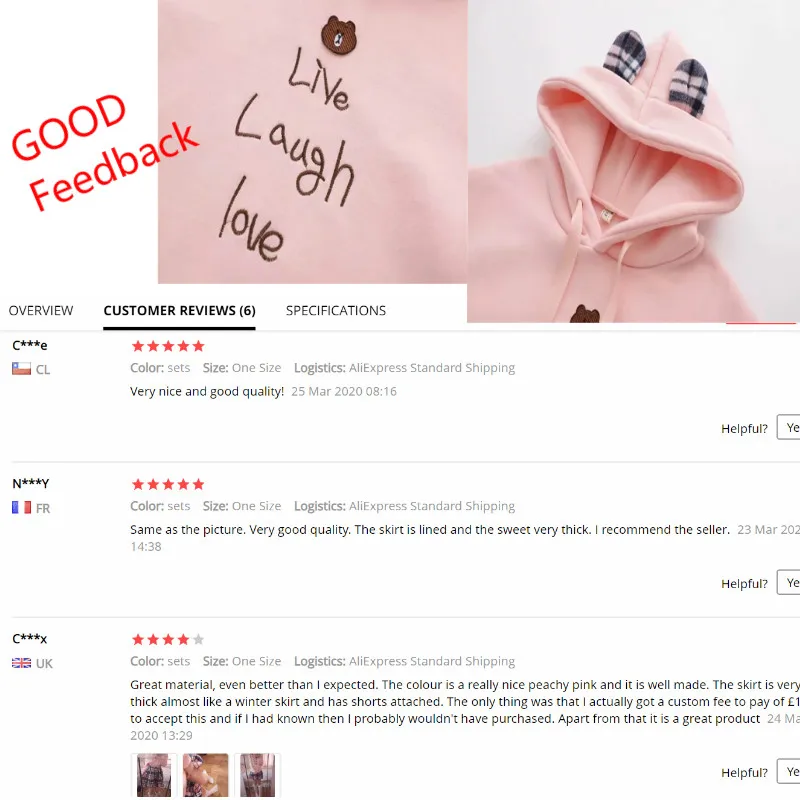This screenshot has height=800, width=800.
Task: Open the second review photo thumbnail
Action: coord(206,775)
